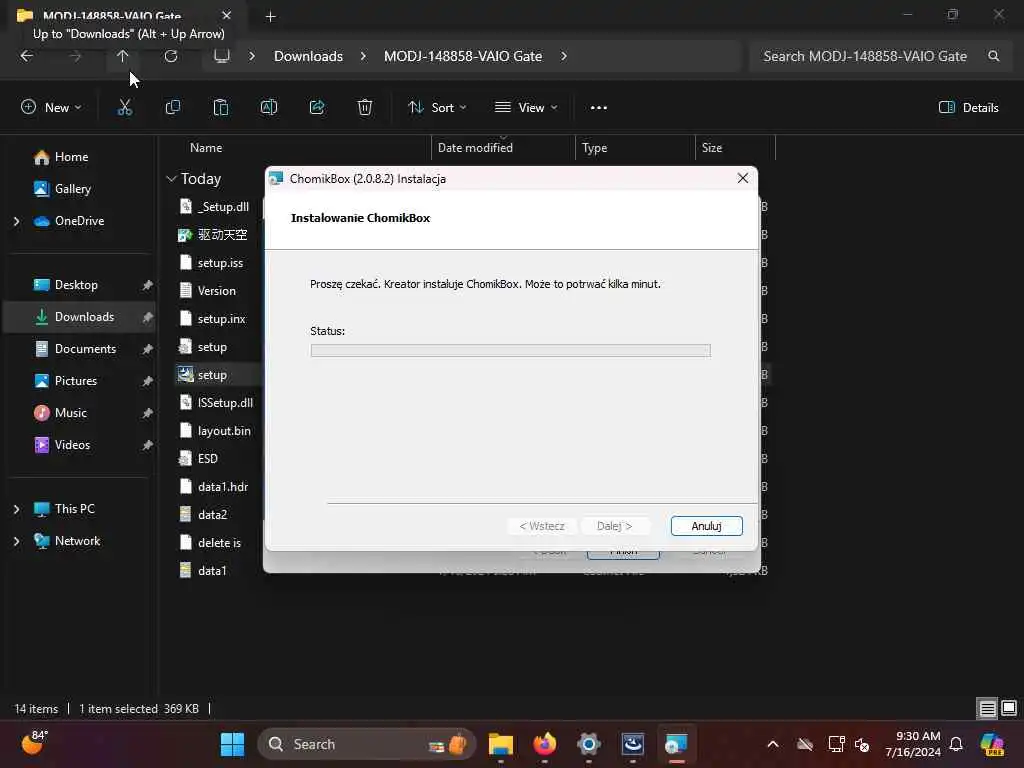The width and height of the screenshot is (1024, 768).
Task: Go back with the Explorer back arrow
Action: pos(27,56)
